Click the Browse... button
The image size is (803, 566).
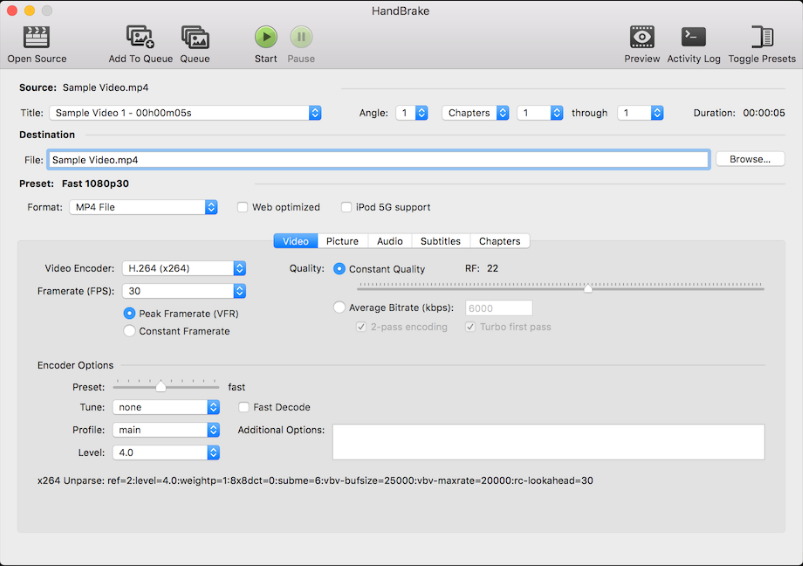(749, 159)
